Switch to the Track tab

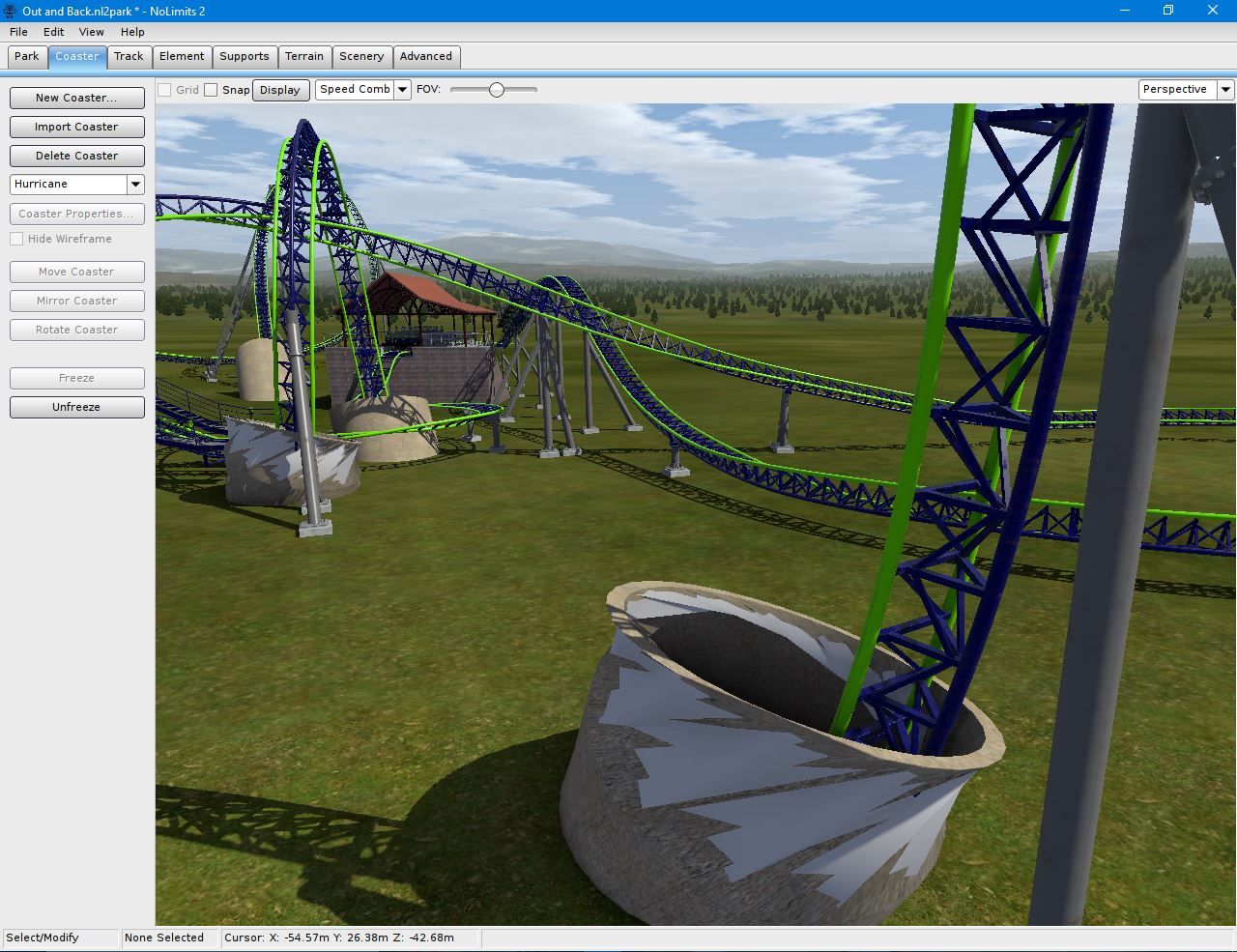pyautogui.click(x=129, y=56)
